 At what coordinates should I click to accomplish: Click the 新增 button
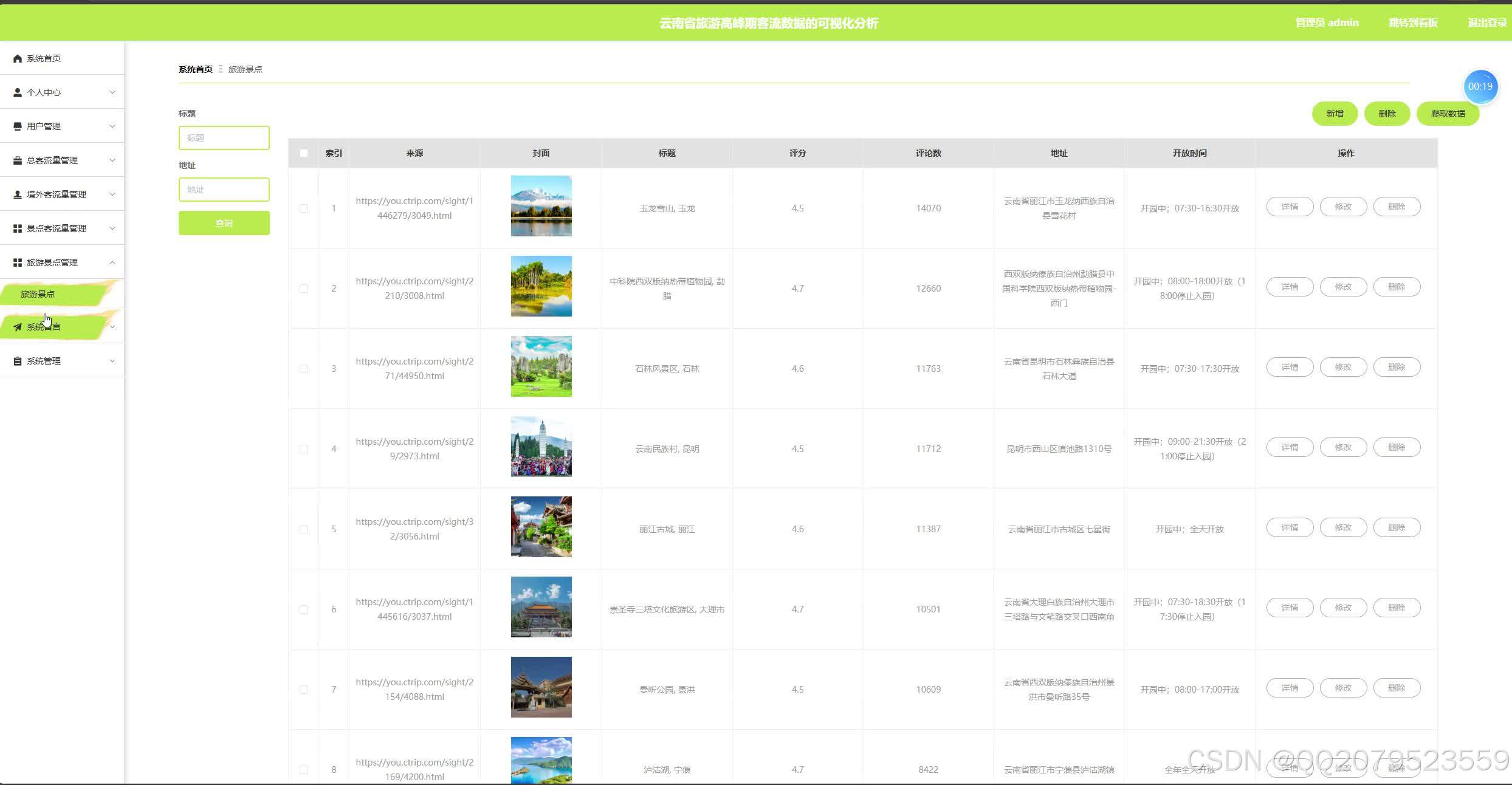coord(1335,114)
